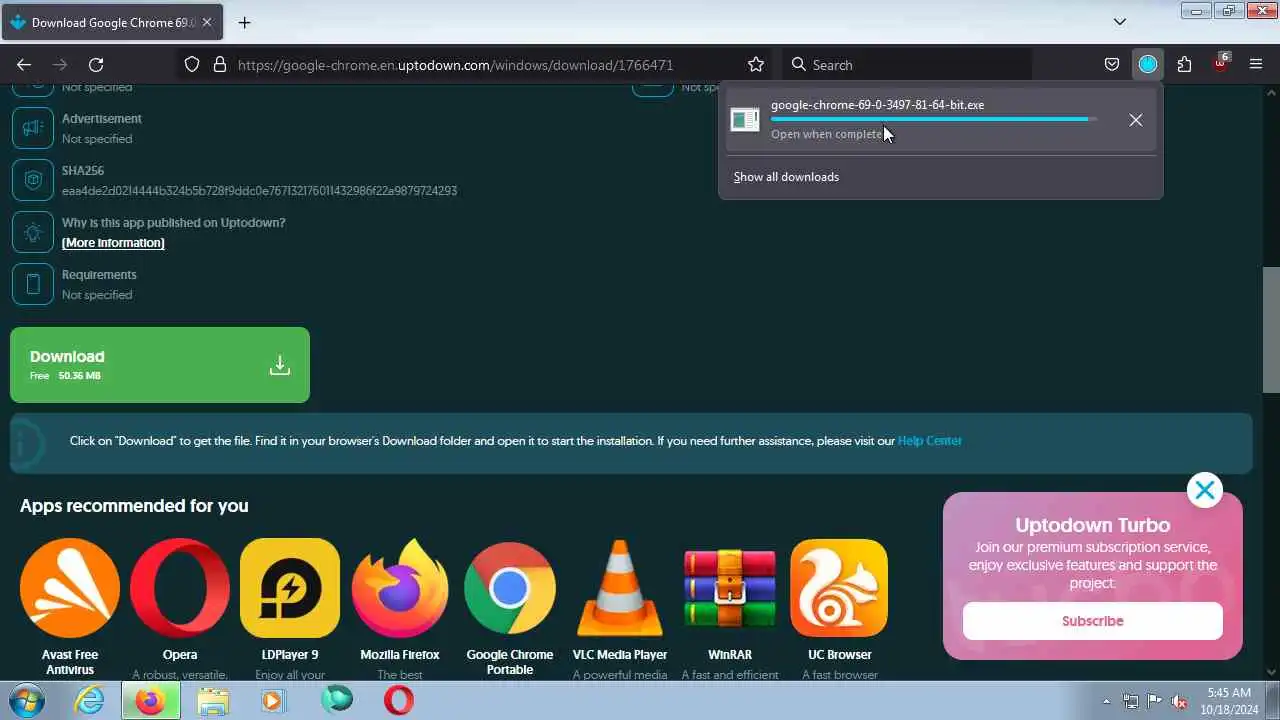
Task: Open Show all downloads
Action: tap(786, 177)
